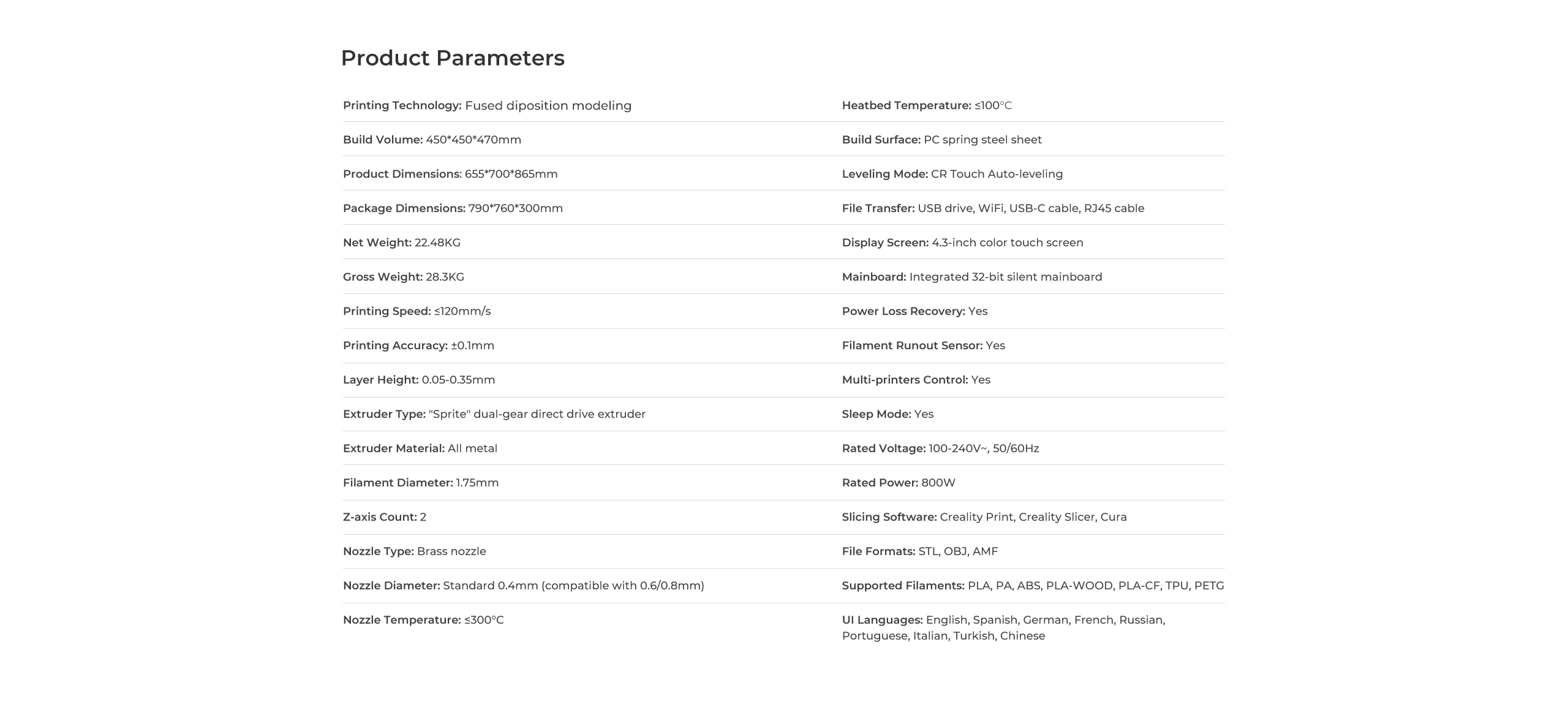Select the Display Screen 4.3-inch entry
Image resolution: width=1568 pixels, height=705 pixels.
click(x=962, y=243)
